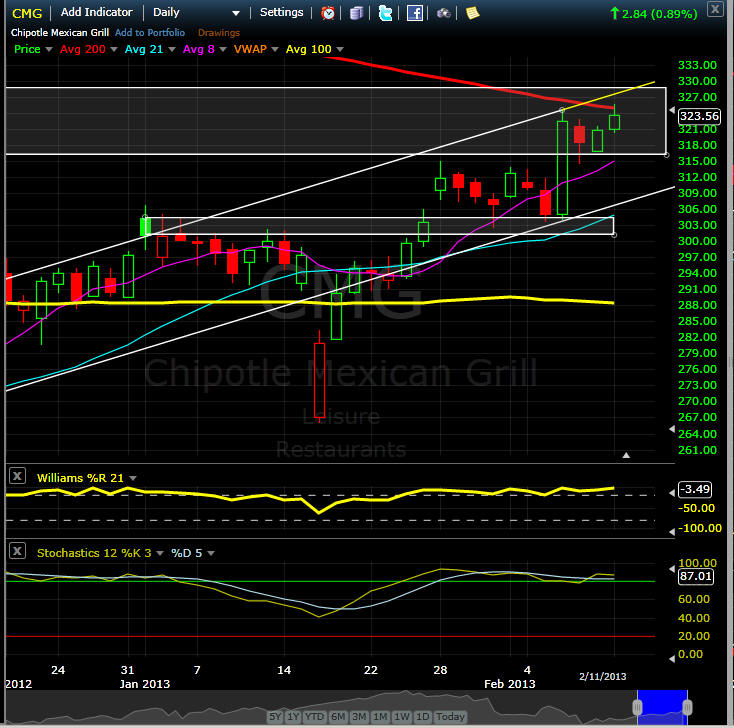The height and width of the screenshot is (728, 734).
Task: Remove the Stochastics indicator panel
Action: click(17, 551)
